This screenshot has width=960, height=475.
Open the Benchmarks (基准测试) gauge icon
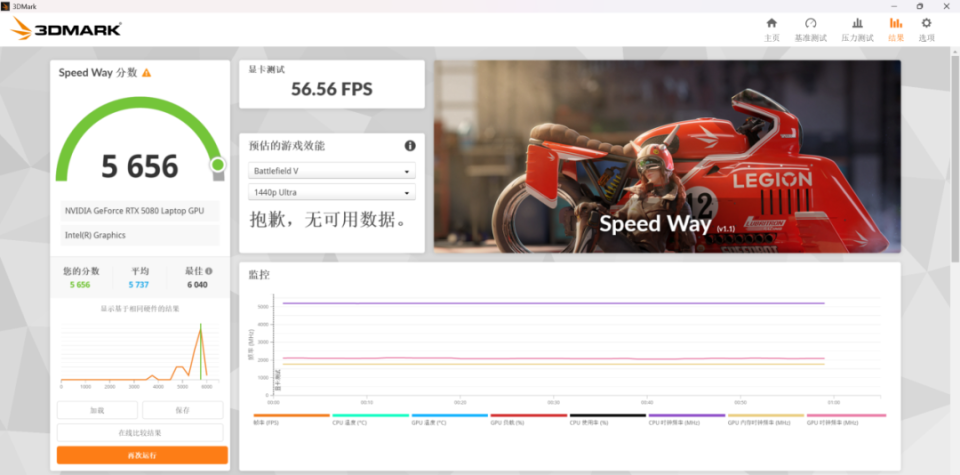[811, 23]
